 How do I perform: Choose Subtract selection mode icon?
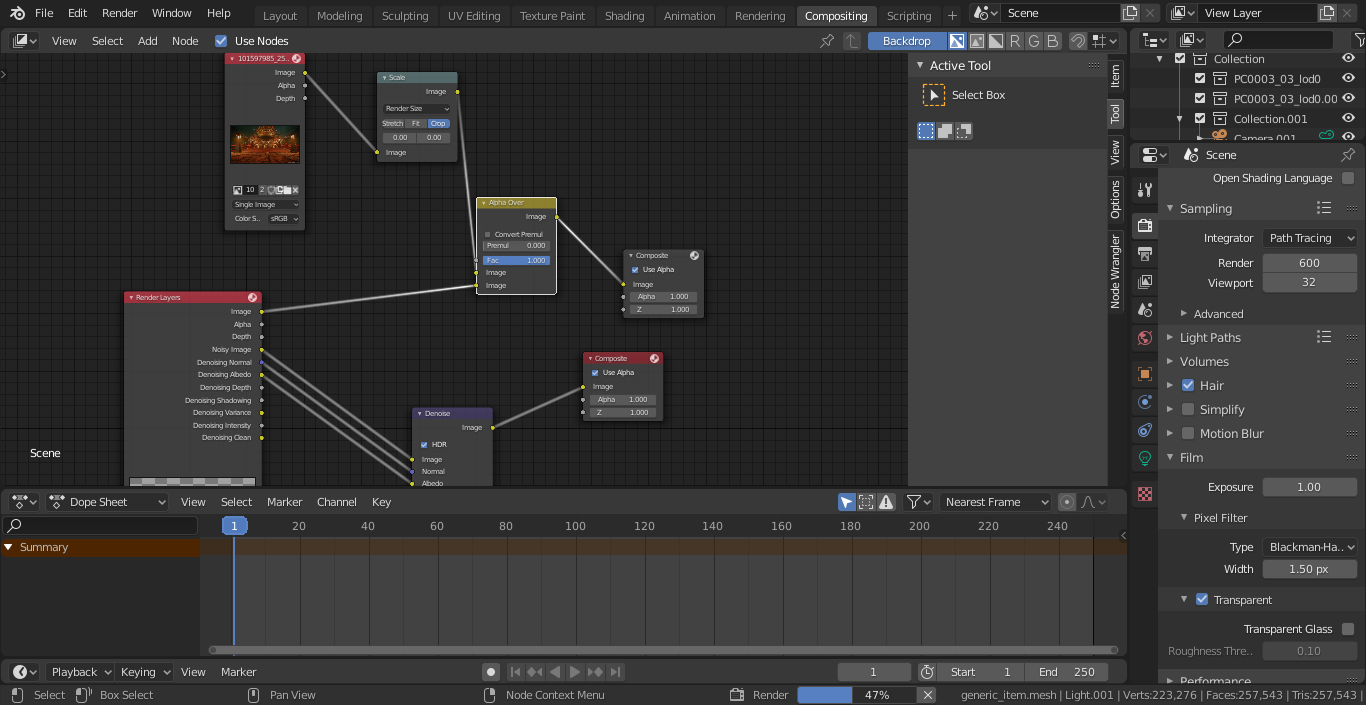coord(964,131)
